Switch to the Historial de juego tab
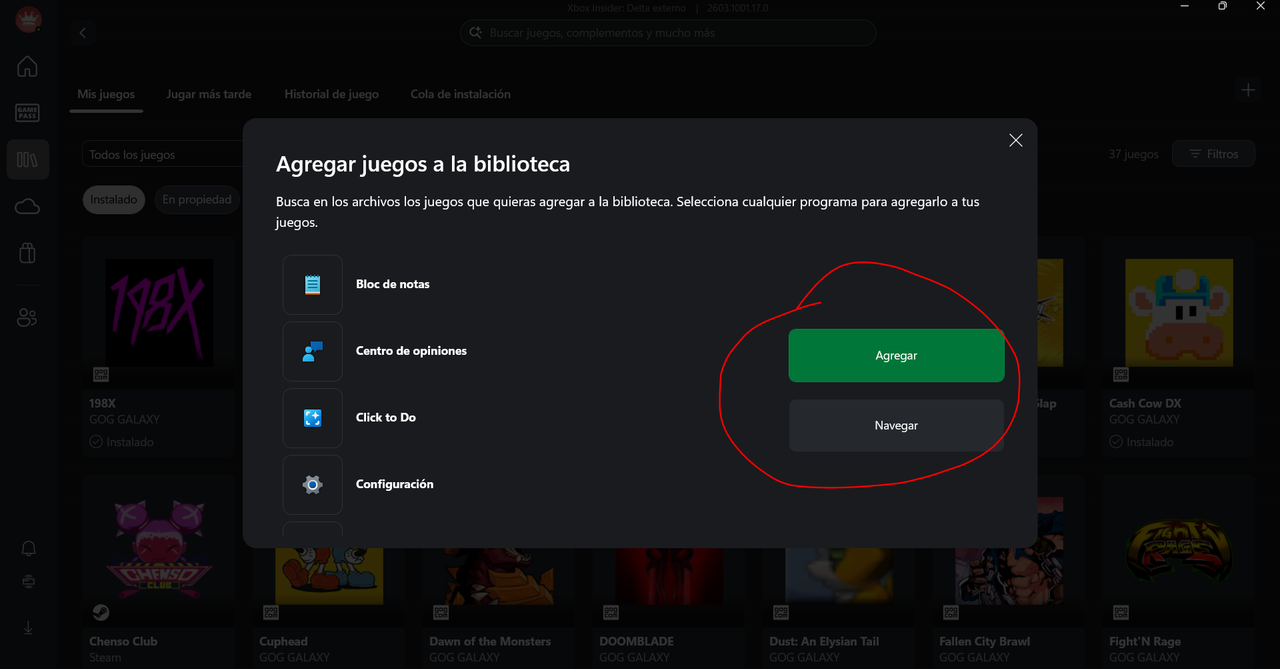The image size is (1280, 669). 331,94
